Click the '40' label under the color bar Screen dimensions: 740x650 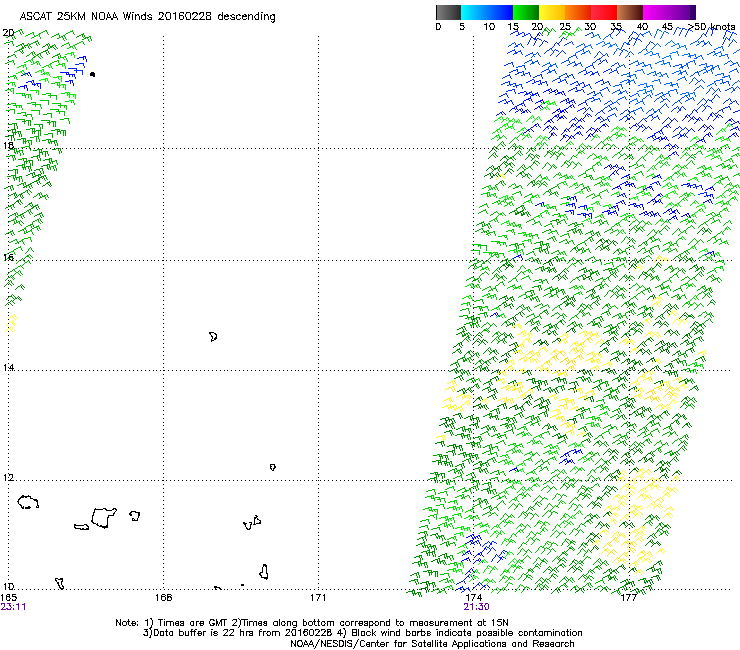pos(642,27)
